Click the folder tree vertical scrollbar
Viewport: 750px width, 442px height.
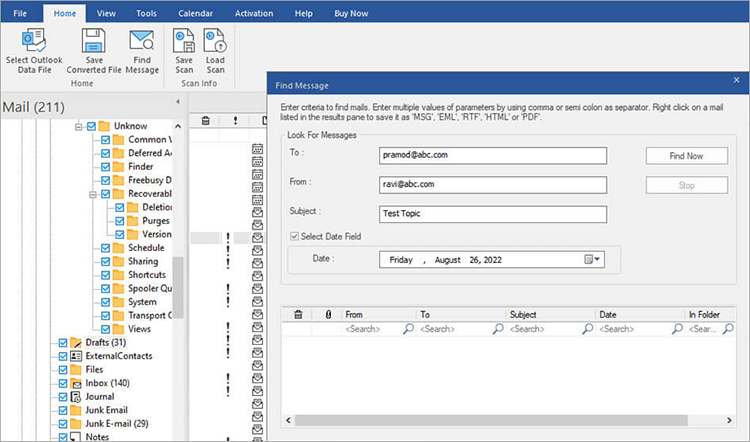tap(178, 285)
